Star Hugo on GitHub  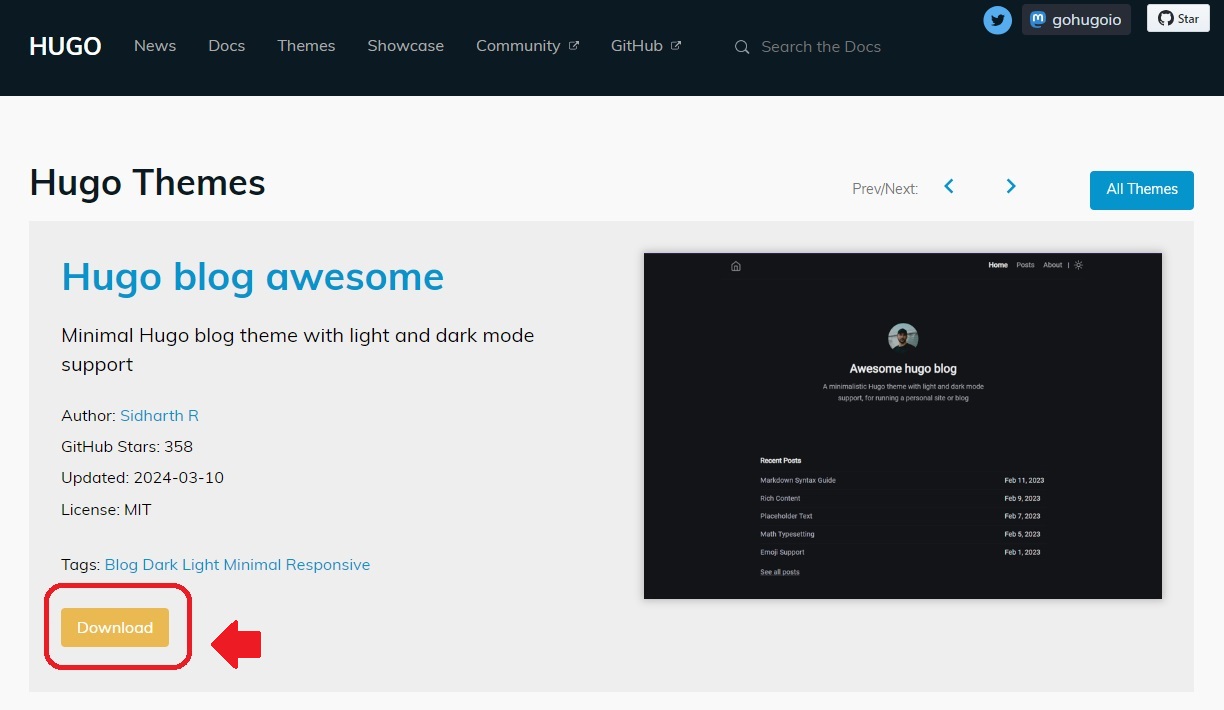pyautogui.click(x=1178, y=19)
